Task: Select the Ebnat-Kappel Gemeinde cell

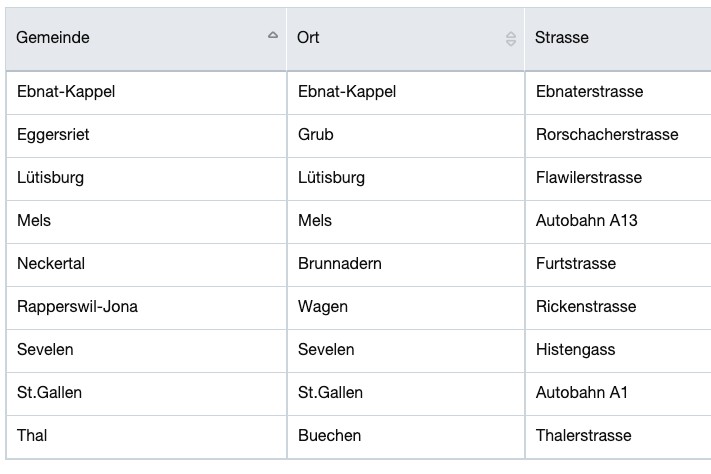Action: 146,93
